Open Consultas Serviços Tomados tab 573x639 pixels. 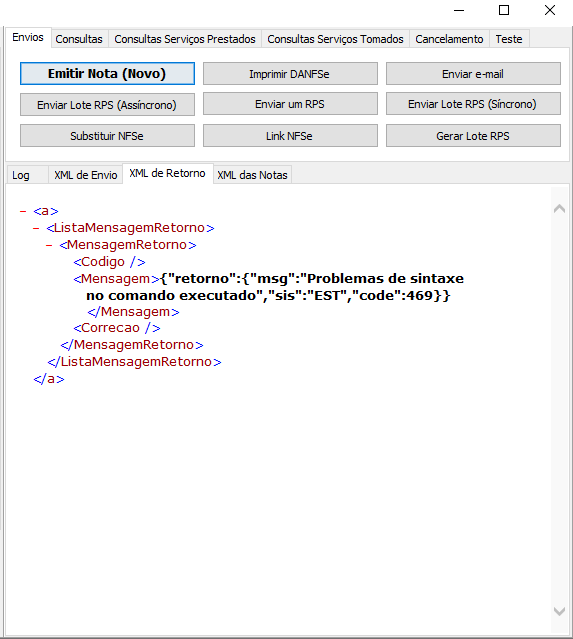click(335, 39)
